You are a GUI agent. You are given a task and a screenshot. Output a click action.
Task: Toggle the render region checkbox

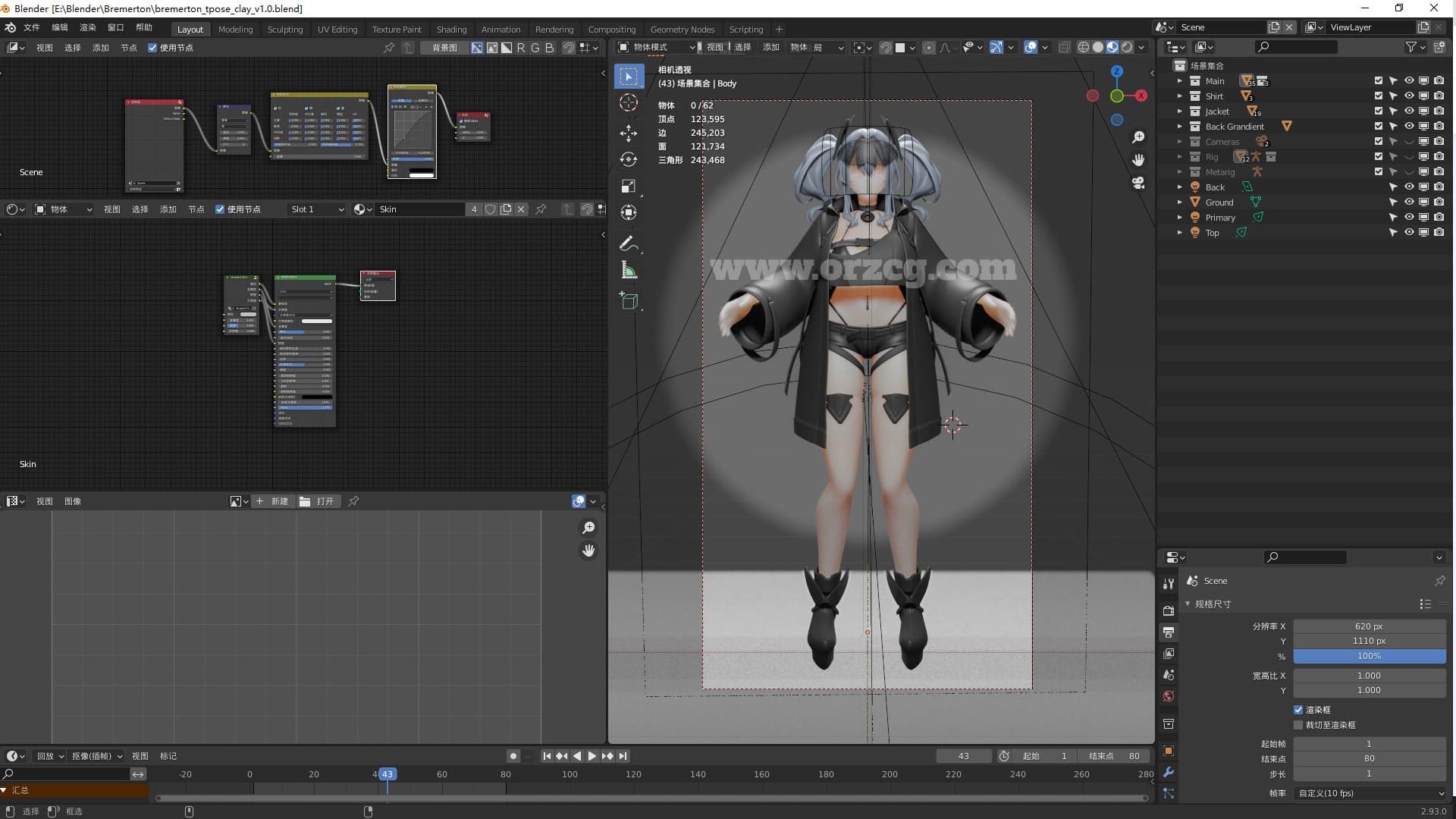tap(1298, 710)
